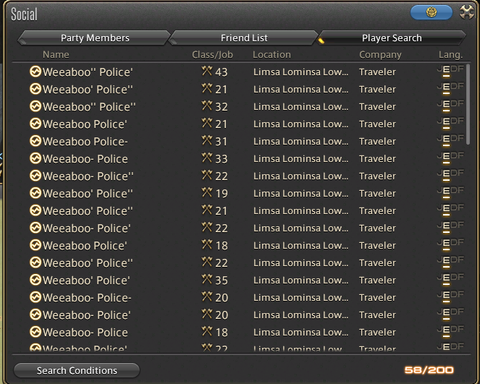Click JEDF language icons on level 43 row
This screenshot has width=480, height=384.
pyautogui.click(x=450, y=71)
